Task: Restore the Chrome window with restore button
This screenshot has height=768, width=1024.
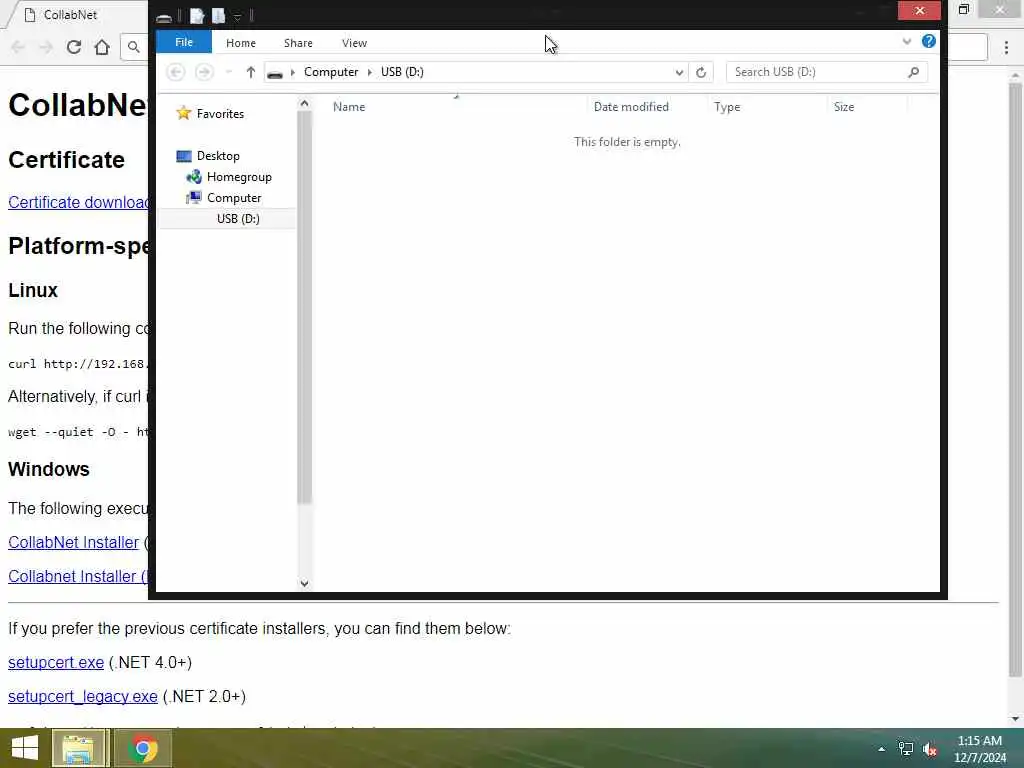Action: click(x=963, y=9)
